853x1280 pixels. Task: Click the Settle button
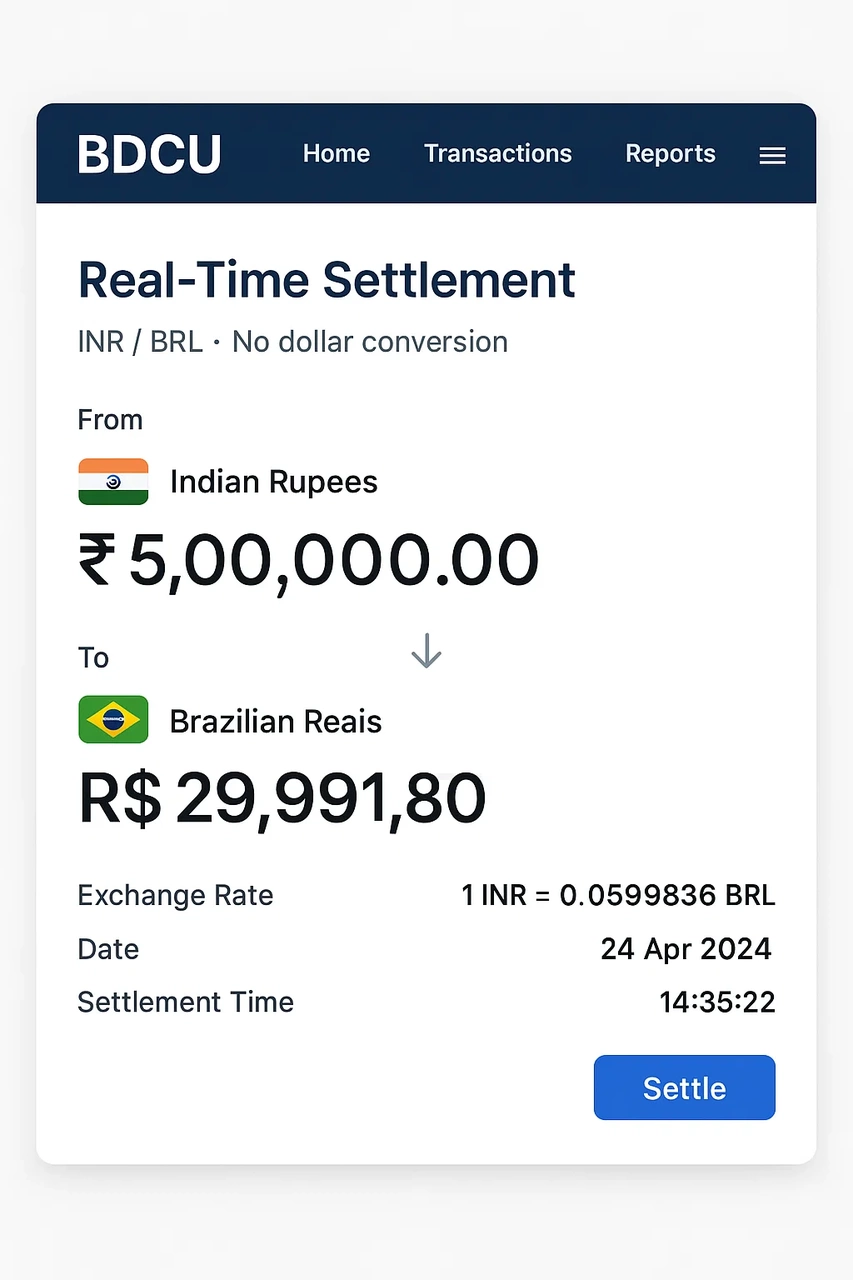click(684, 1087)
